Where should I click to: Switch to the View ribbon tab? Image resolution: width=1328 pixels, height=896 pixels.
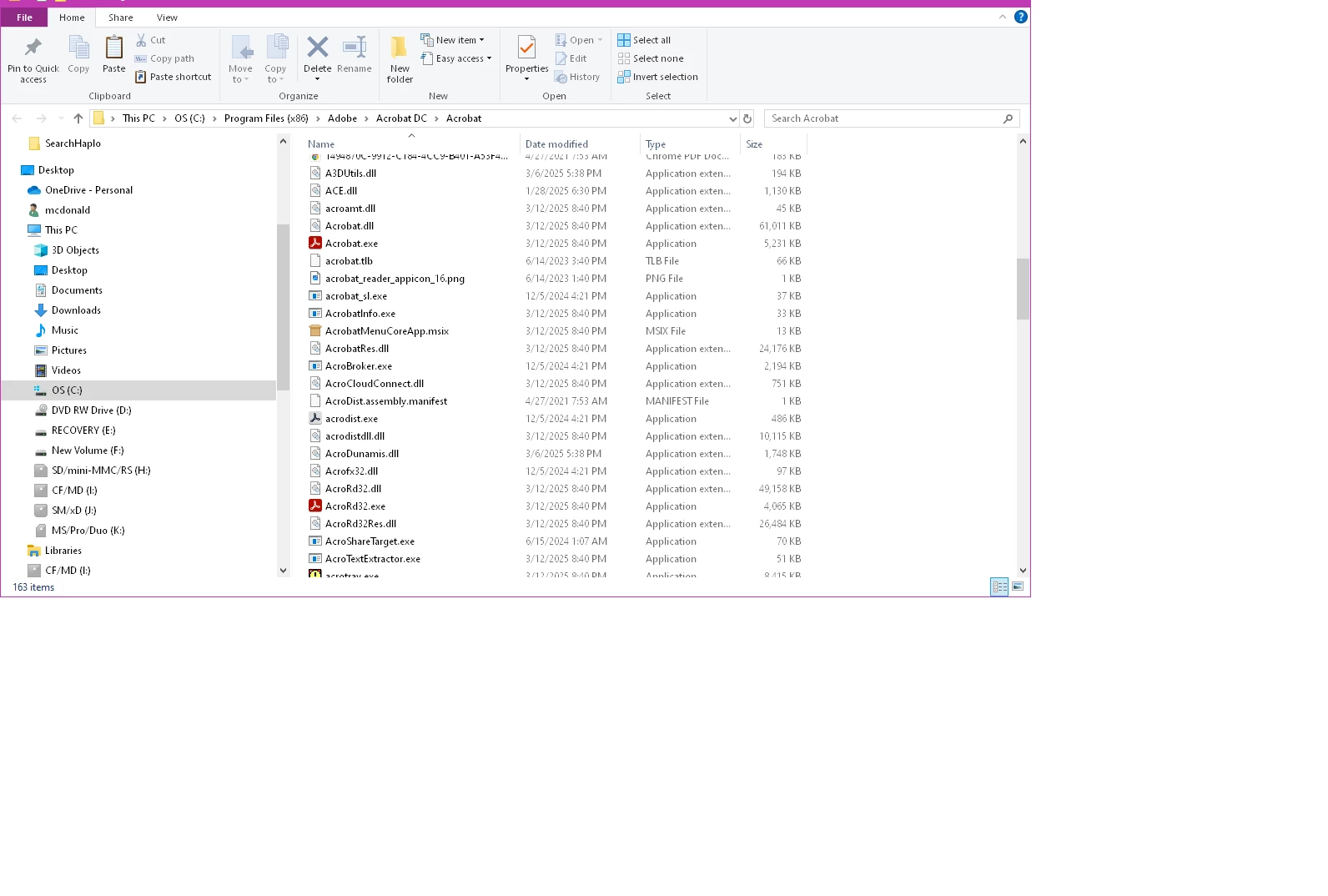click(x=167, y=17)
